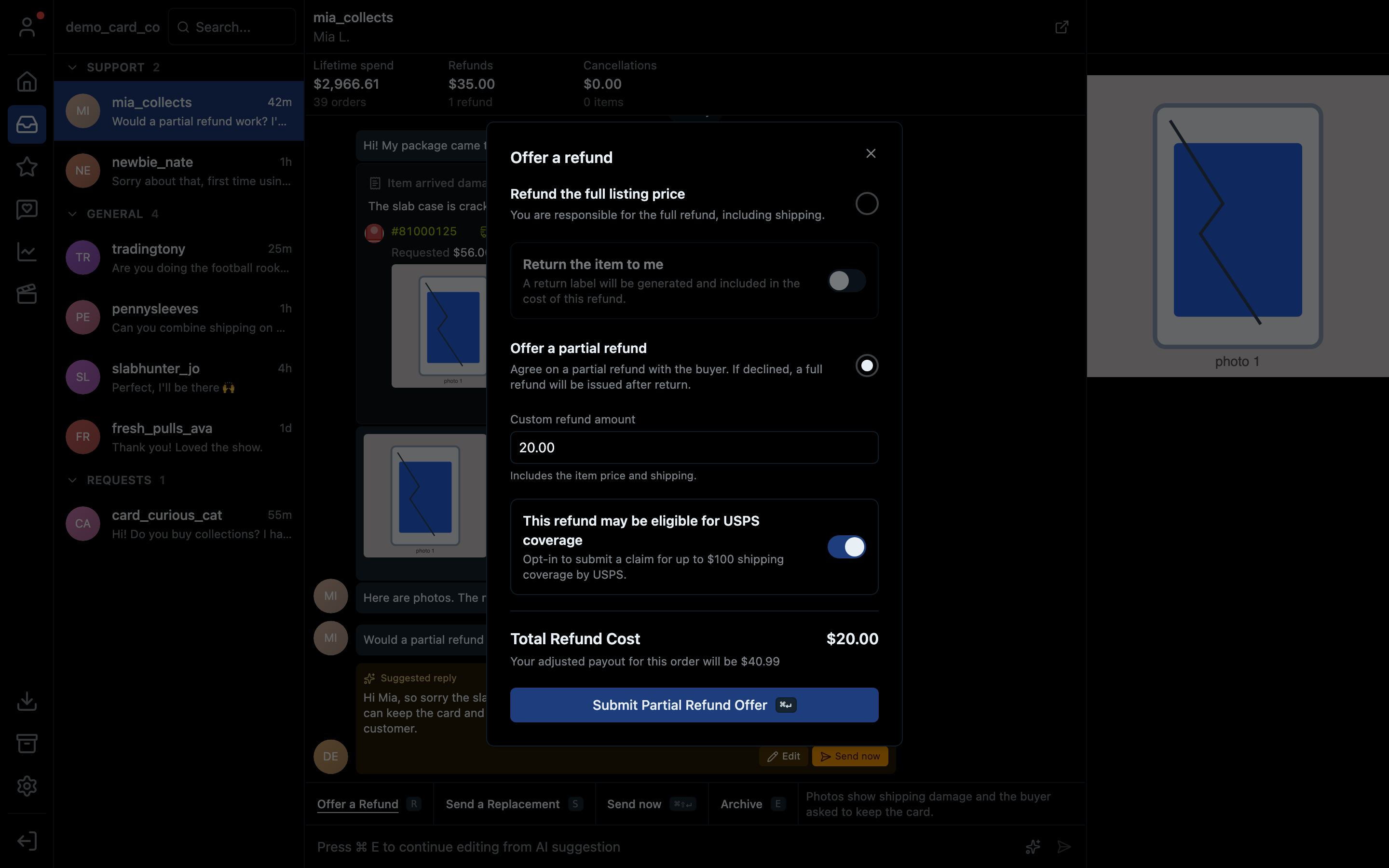
Task: Click the download icon in sidebar
Action: coord(27,701)
